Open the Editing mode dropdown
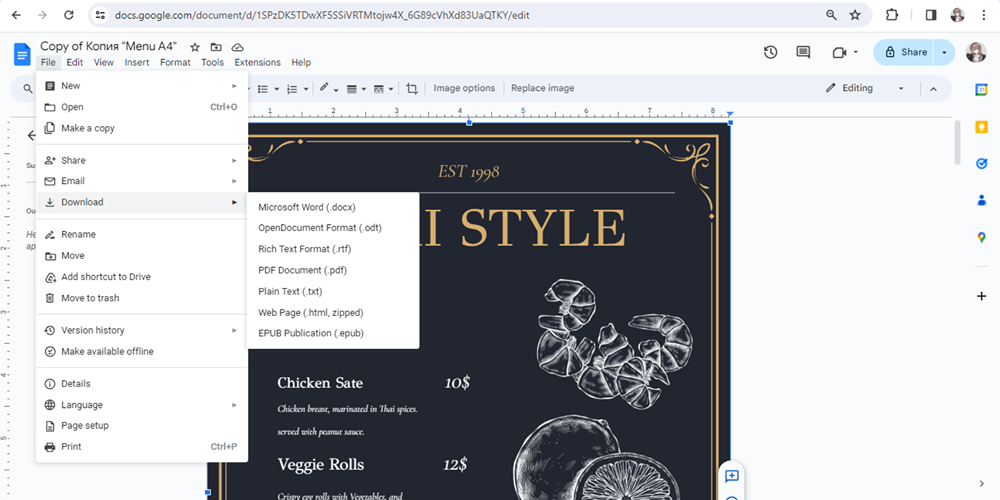This screenshot has width=1000, height=500. pos(901,89)
